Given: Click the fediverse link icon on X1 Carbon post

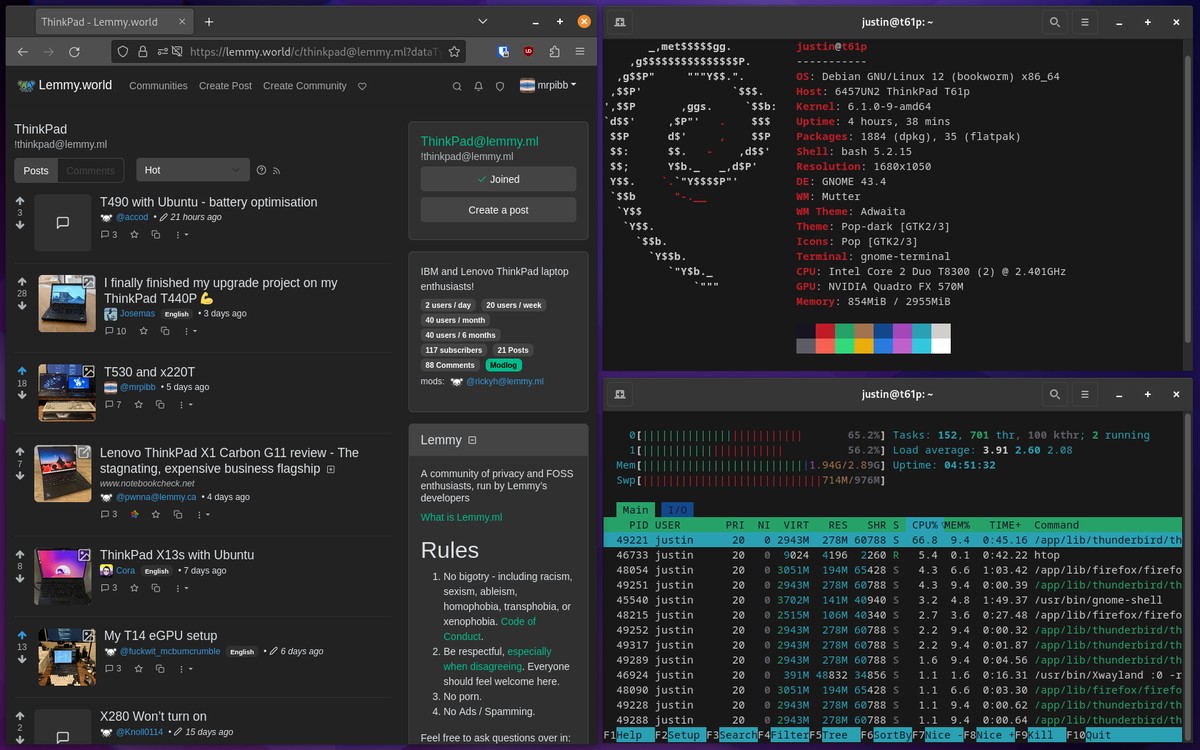Looking at the screenshot, I should [x=134, y=515].
